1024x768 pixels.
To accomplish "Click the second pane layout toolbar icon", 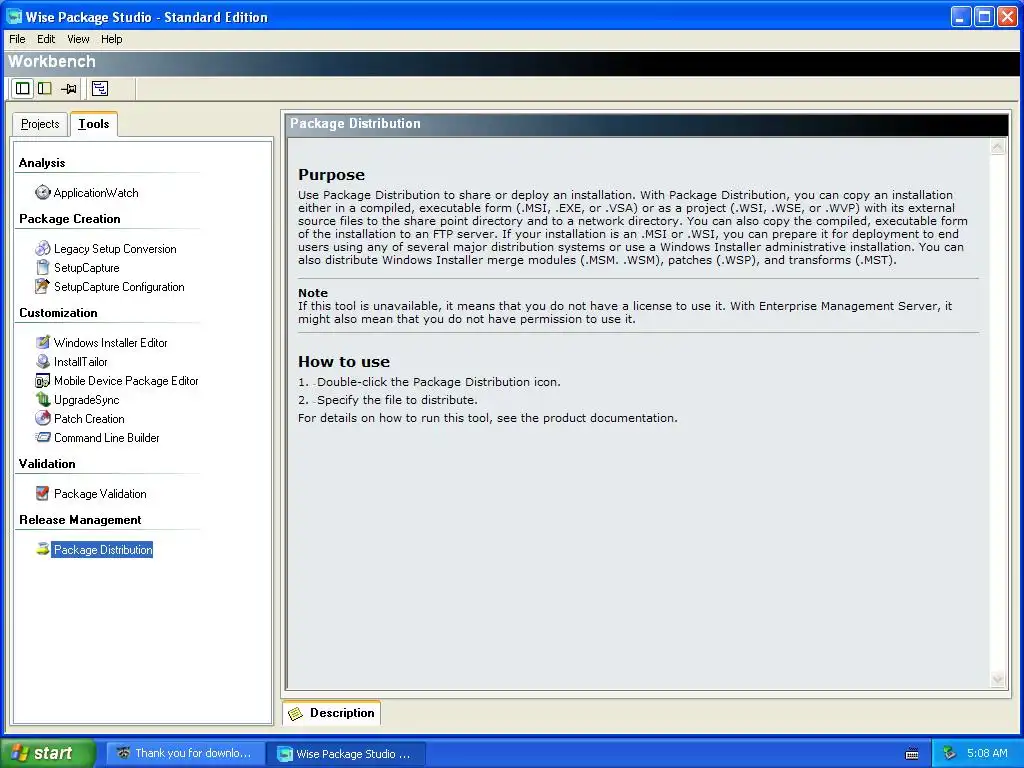I will [x=44, y=88].
